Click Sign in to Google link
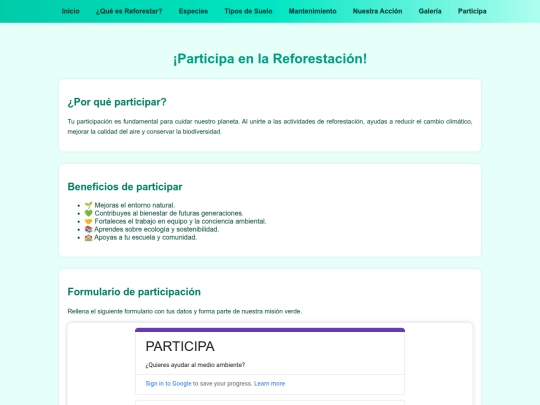Viewport: 540px width, 405px height. pyautogui.click(x=168, y=383)
